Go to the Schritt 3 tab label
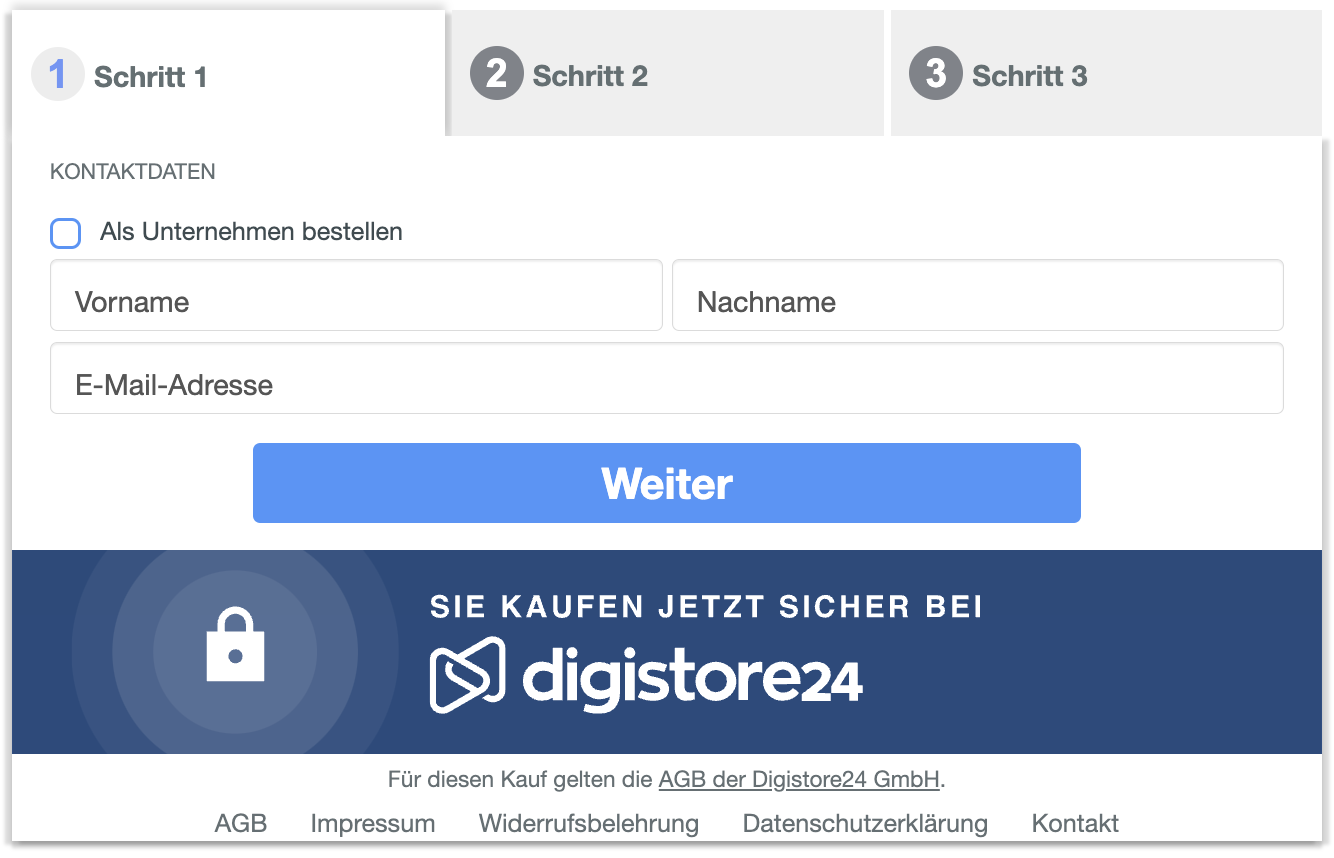 click(1029, 76)
